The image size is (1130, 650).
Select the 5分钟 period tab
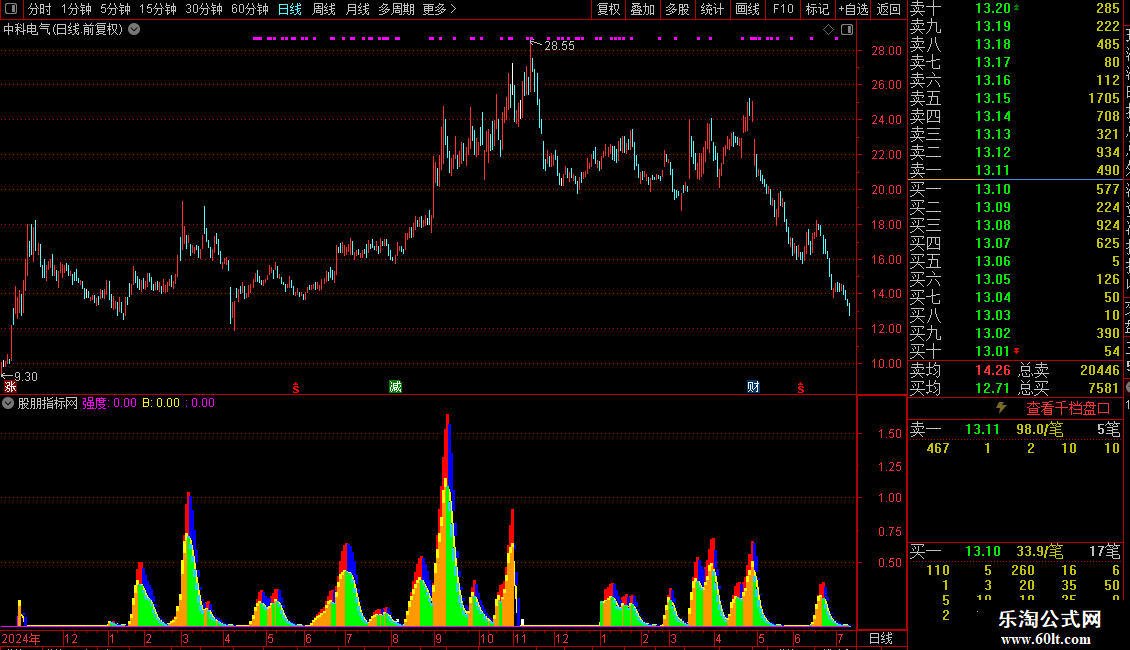click(115, 9)
